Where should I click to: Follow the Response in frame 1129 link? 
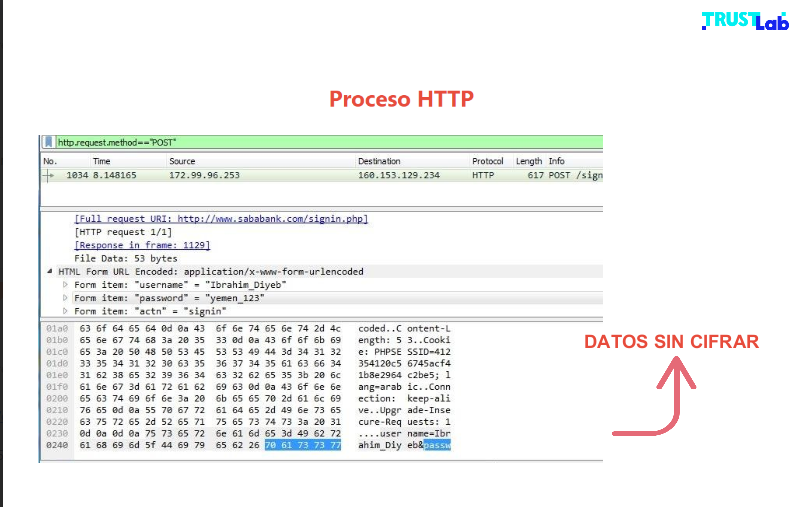point(142,244)
